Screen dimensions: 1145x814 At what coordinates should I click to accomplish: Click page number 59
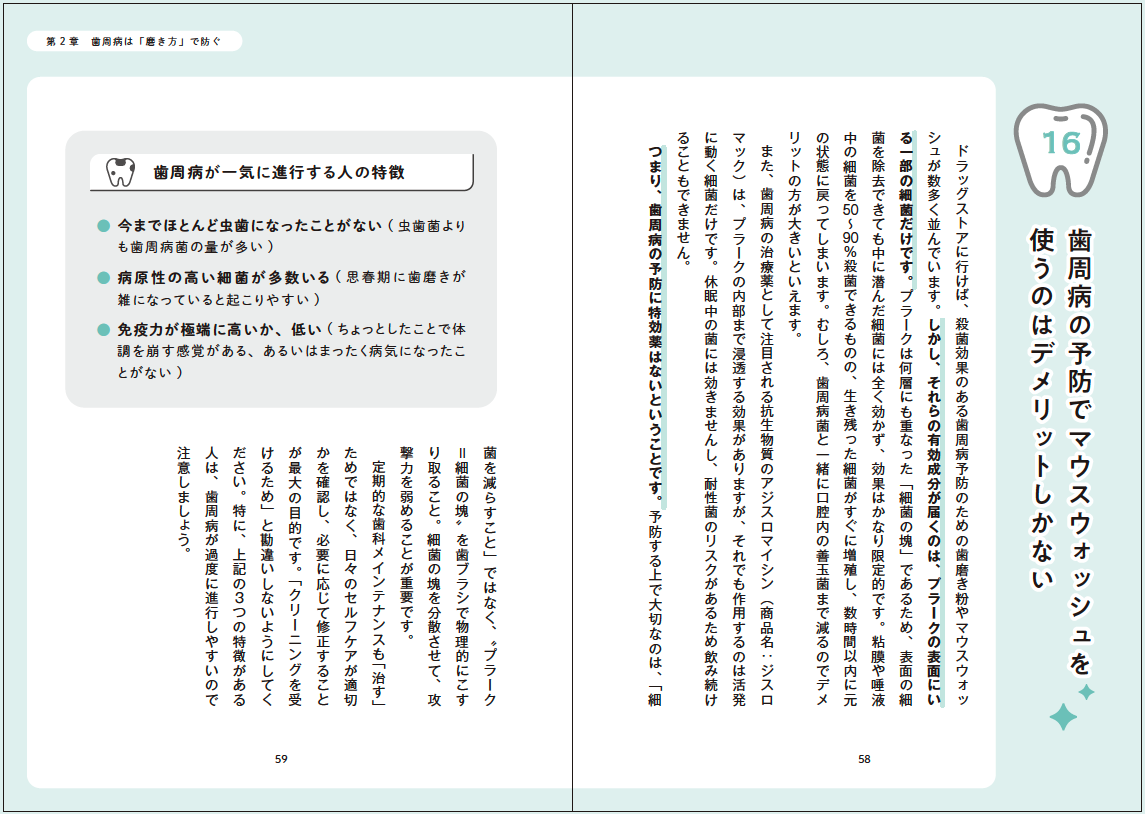point(281,759)
